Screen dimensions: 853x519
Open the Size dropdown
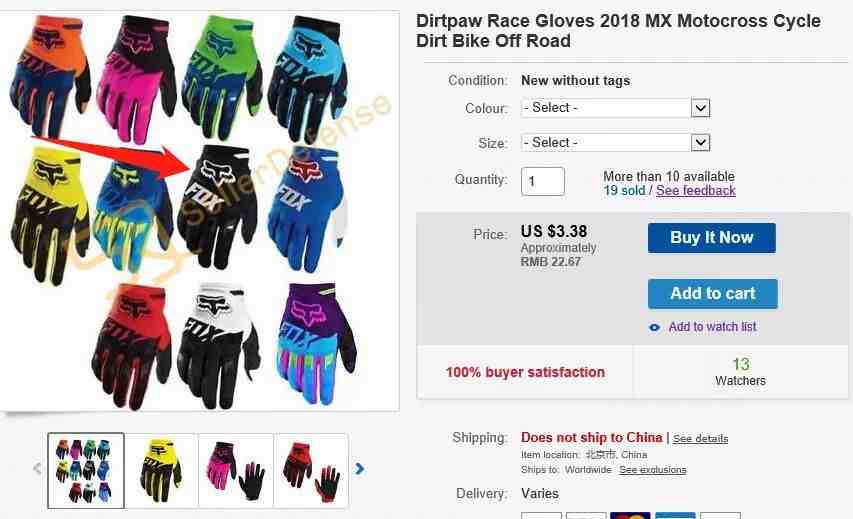pos(615,143)
